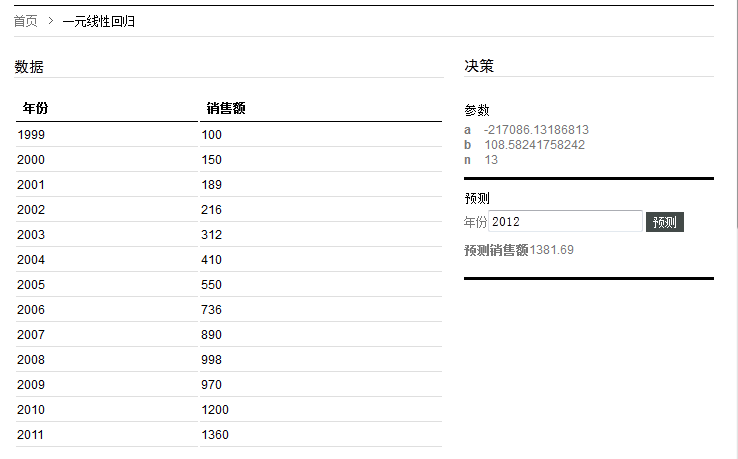The image size is (738, 459).
Task: Select the 1999 year cell in table
Action: [31, 135]
